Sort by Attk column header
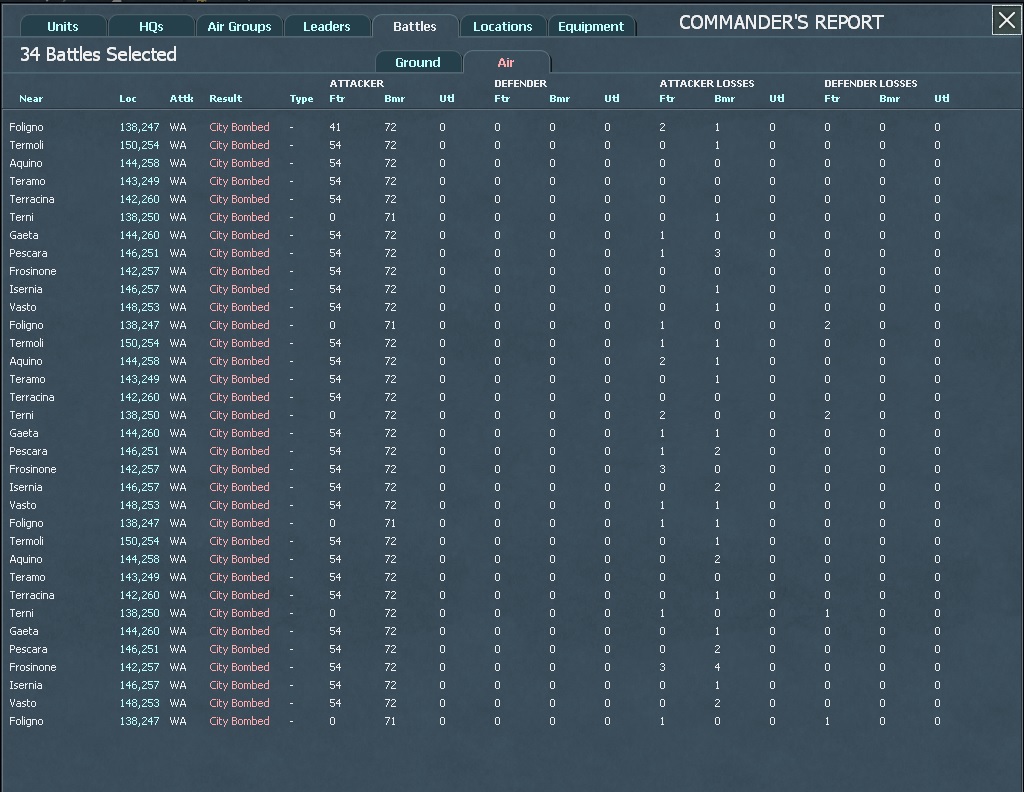The width and height of the screenshot is (1024, 792). 181,99
